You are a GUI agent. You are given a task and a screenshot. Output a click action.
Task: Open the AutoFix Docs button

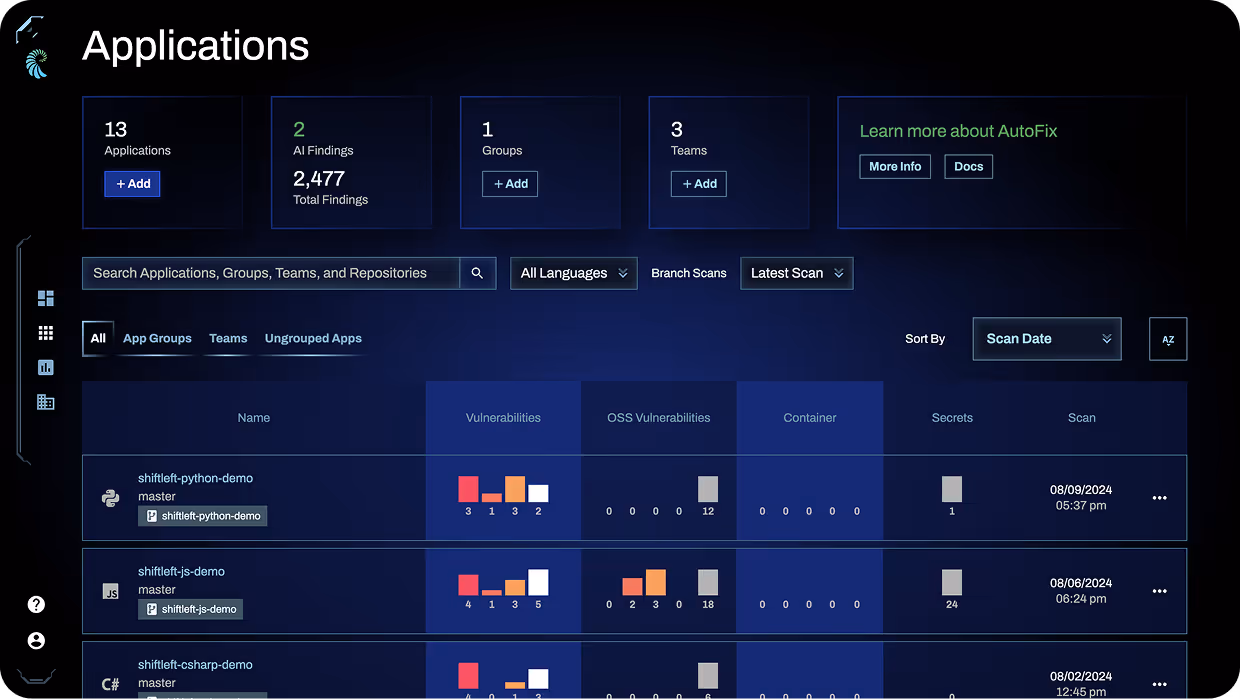pos(968,166)
